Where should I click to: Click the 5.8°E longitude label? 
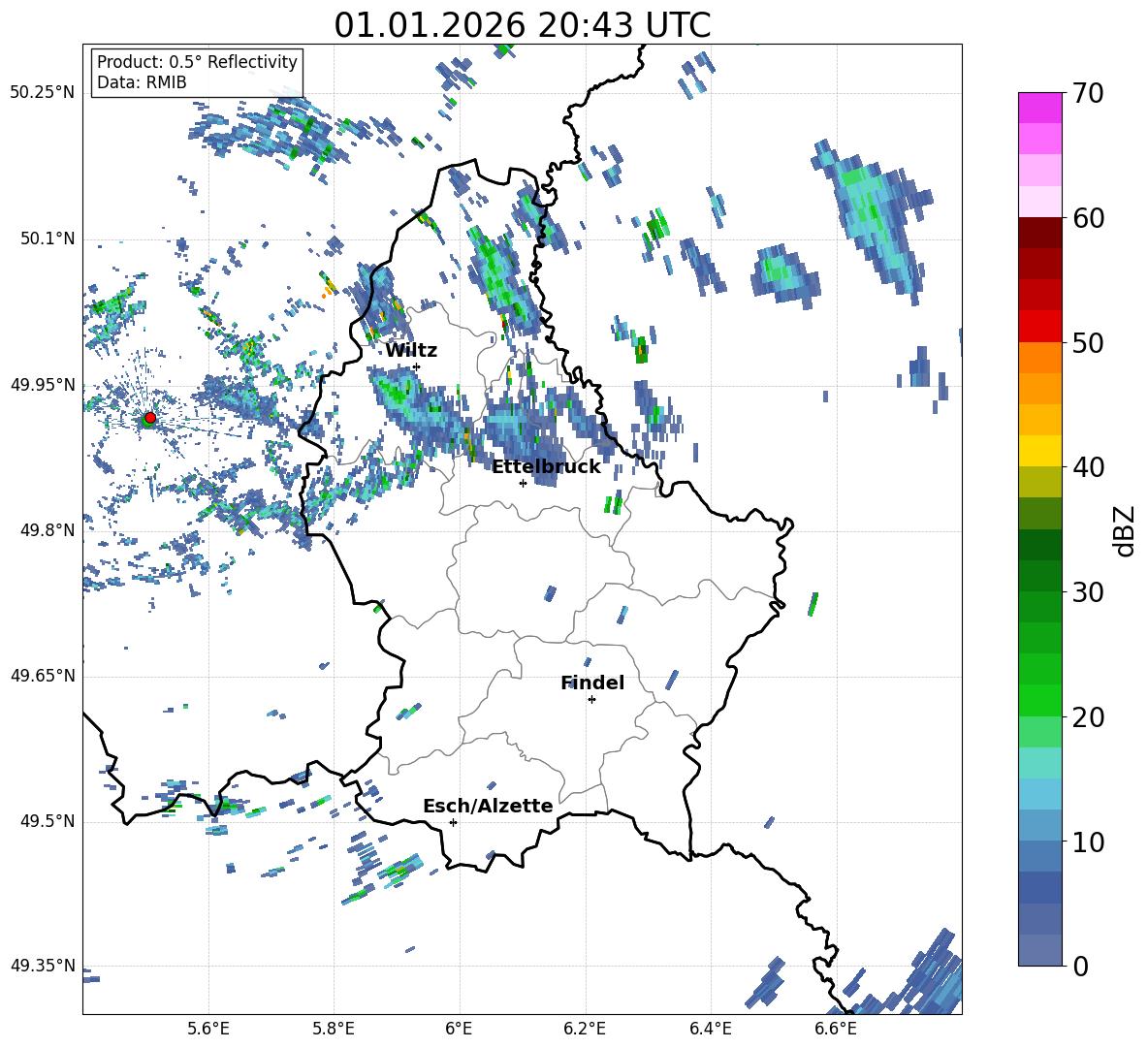334,1029
